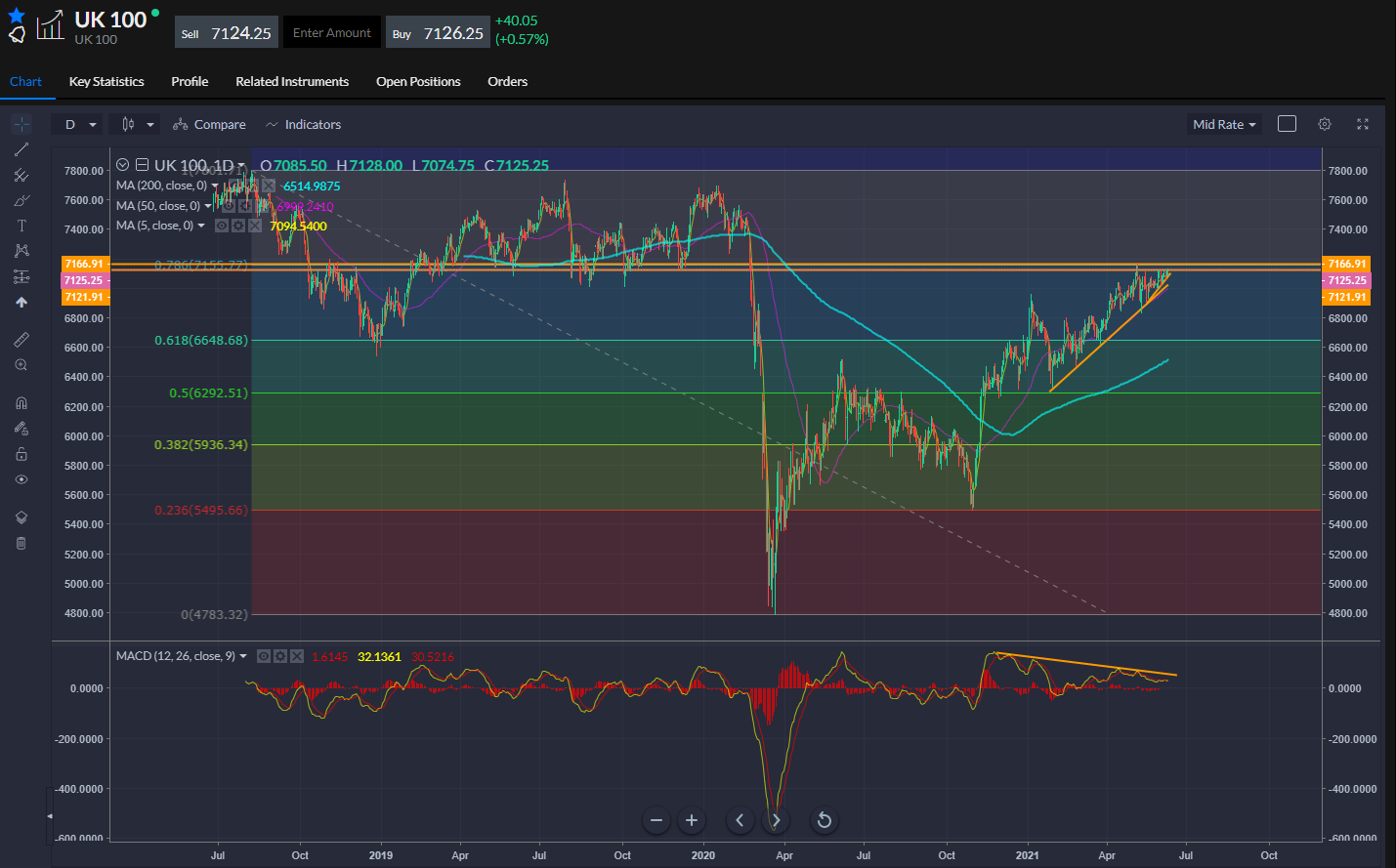Open the candlestick chart type dropdown
The image size is (1396, 868).
[x=138, y=124]
